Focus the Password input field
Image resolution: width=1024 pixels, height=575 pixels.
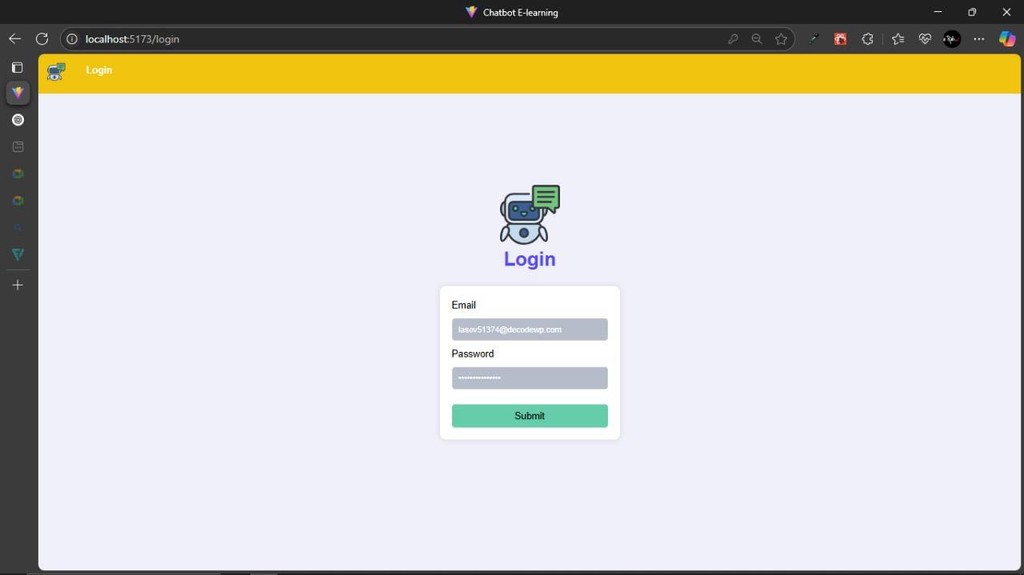pyautogui.click(x=530, y=378)
